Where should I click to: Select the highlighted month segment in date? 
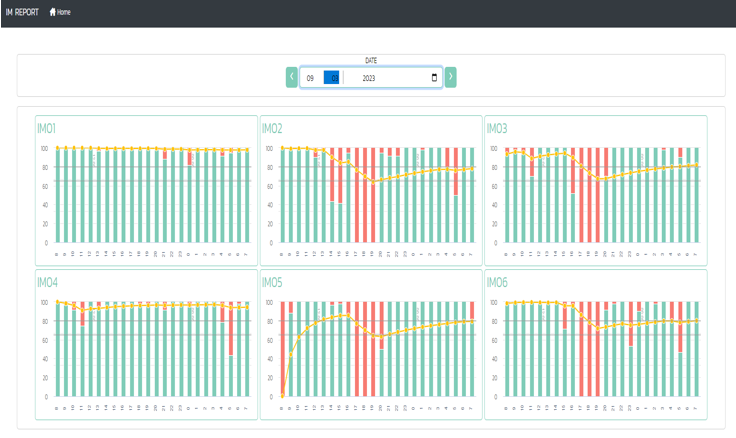click(x=334, y=77)
